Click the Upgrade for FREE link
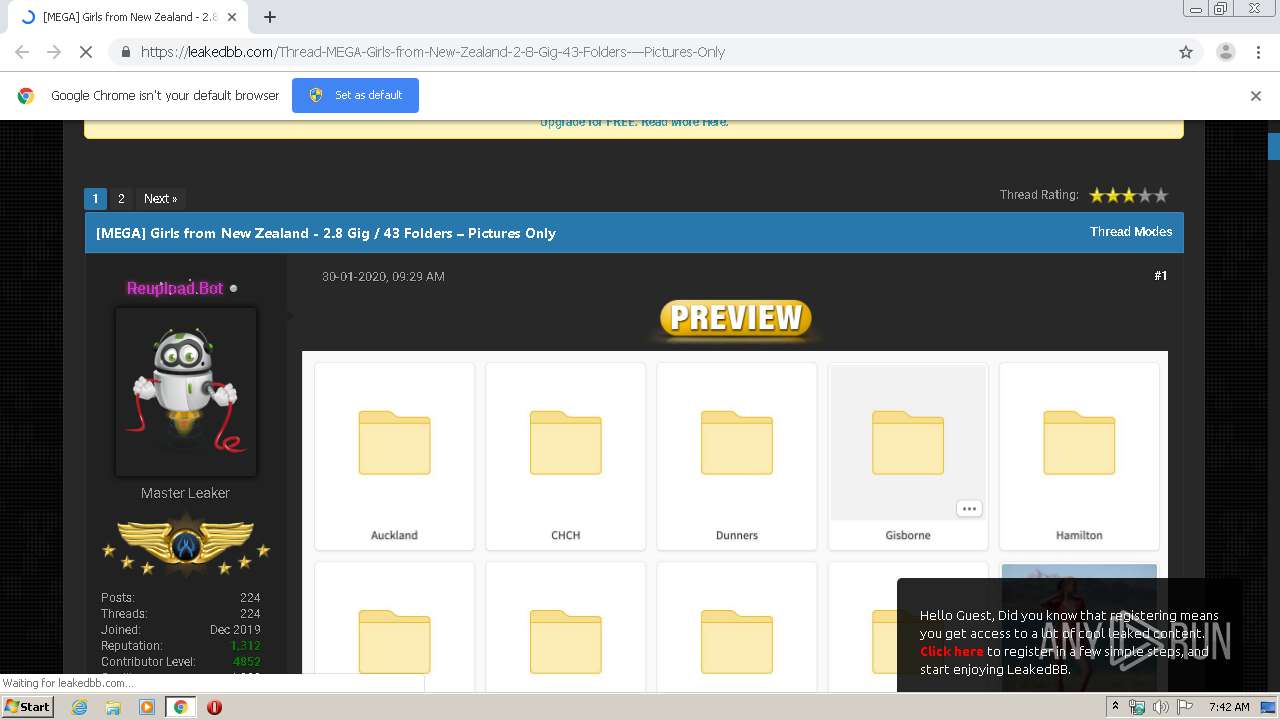Viewport: 1280px width, 720px height. [634, 122]
